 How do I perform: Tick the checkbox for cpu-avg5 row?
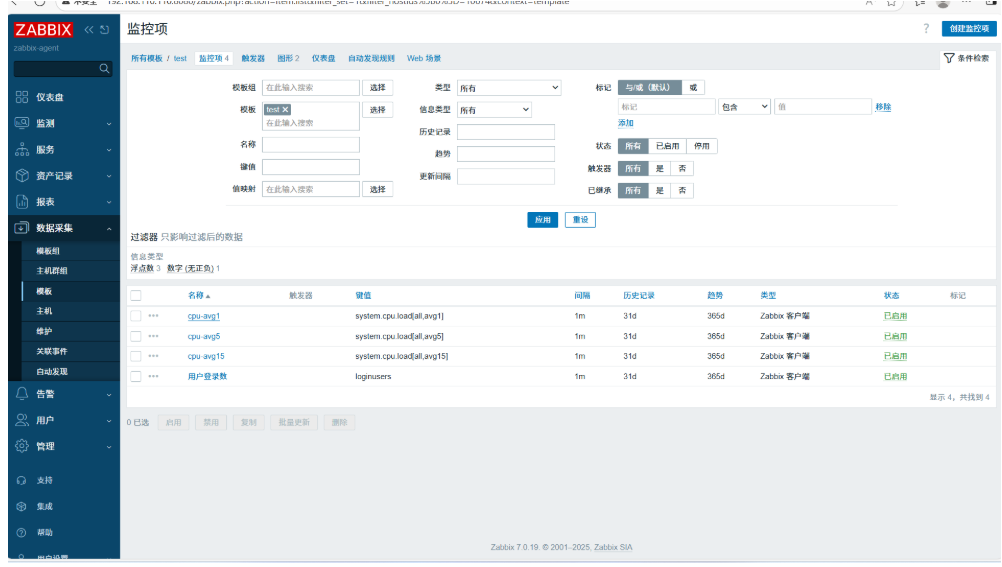click(136, 336)
